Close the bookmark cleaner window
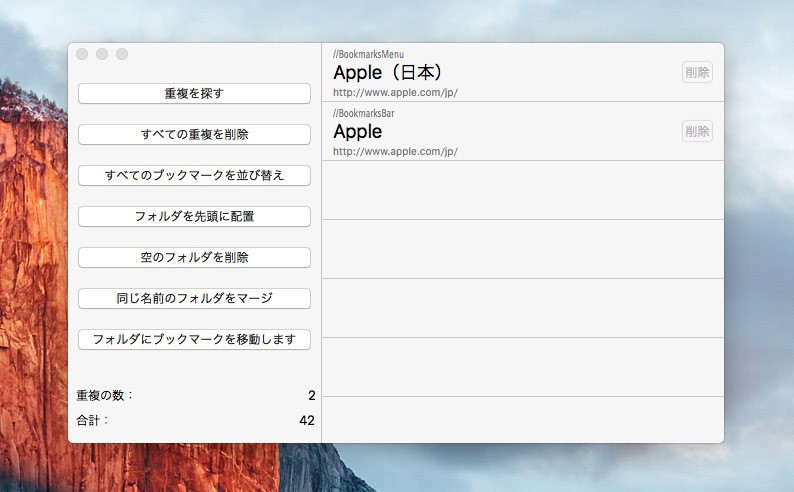This screenshot has height=492, width=794. [82, 54]
